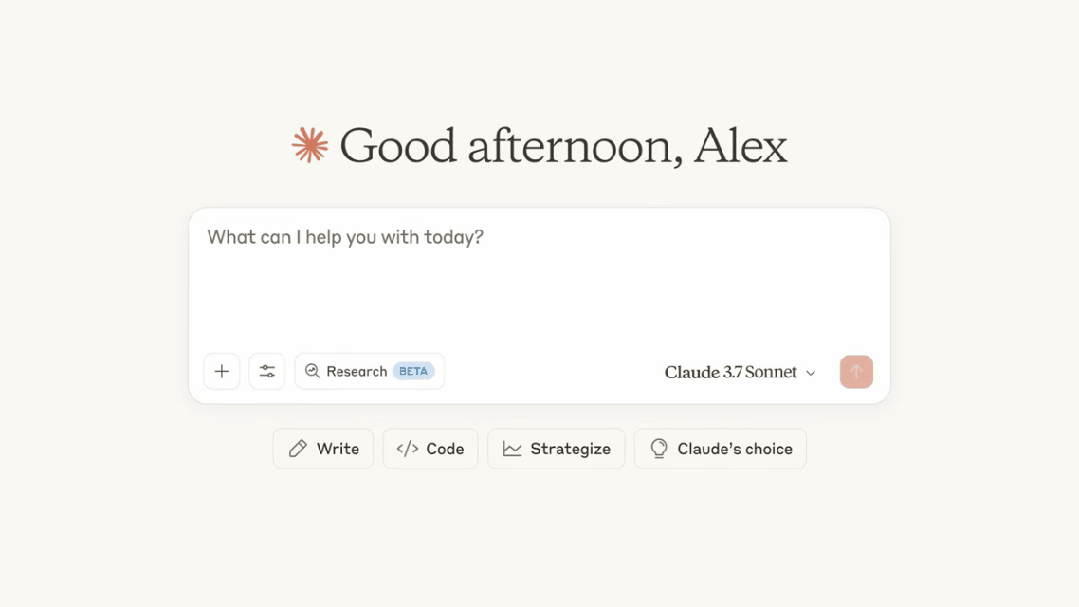Open the search and tools sliders icon
Viewport: 1079px width, 607px height.
267,372
